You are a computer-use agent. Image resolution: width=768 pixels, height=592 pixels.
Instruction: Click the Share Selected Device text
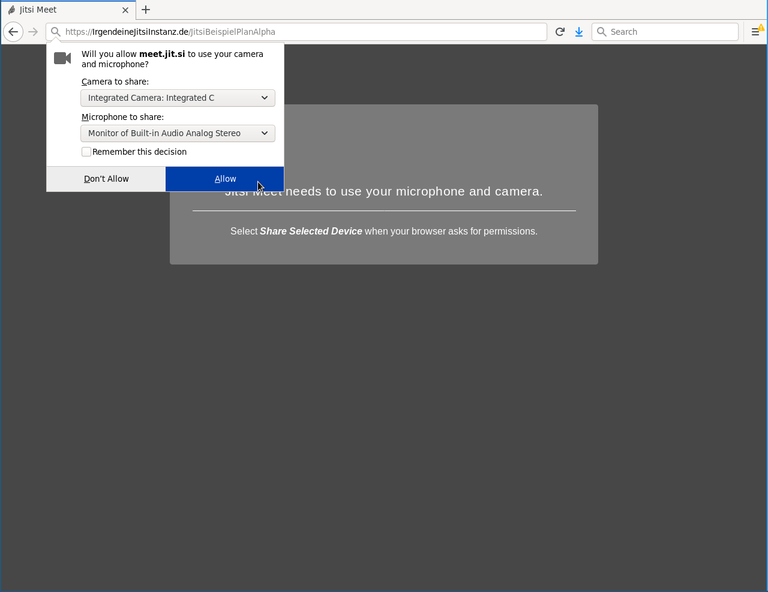311,231
